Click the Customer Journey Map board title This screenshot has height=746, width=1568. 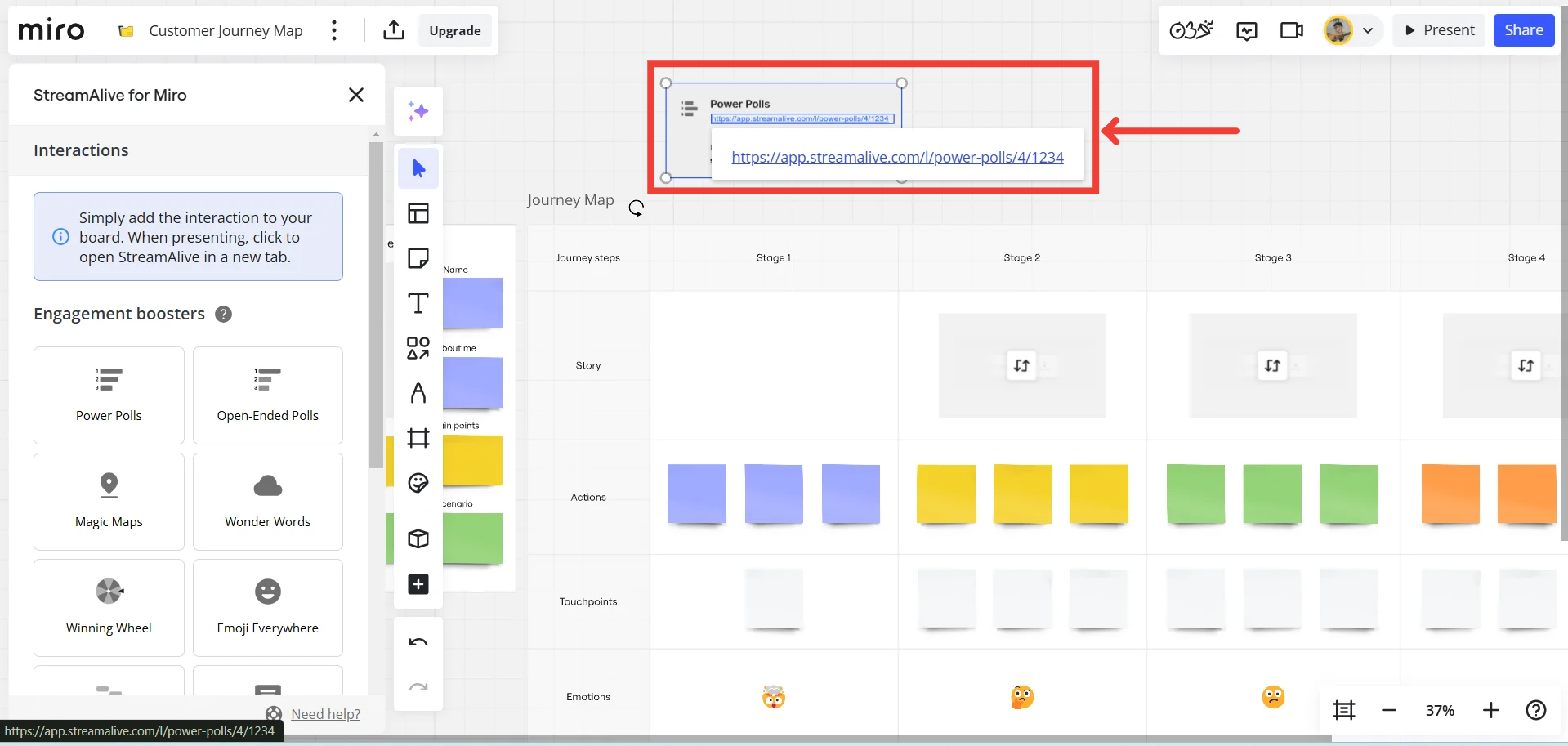coord(226,30)
